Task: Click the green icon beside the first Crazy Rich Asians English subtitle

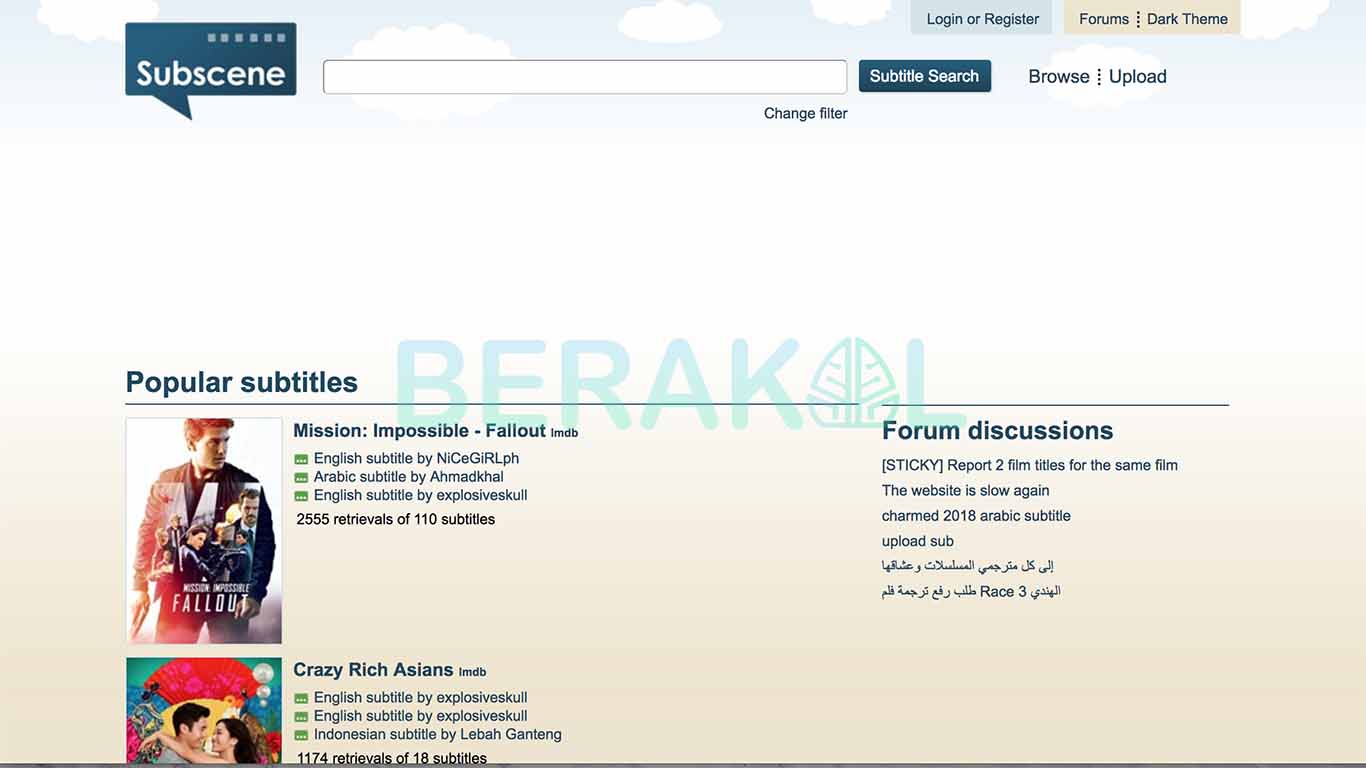Action: click(301, 699)
